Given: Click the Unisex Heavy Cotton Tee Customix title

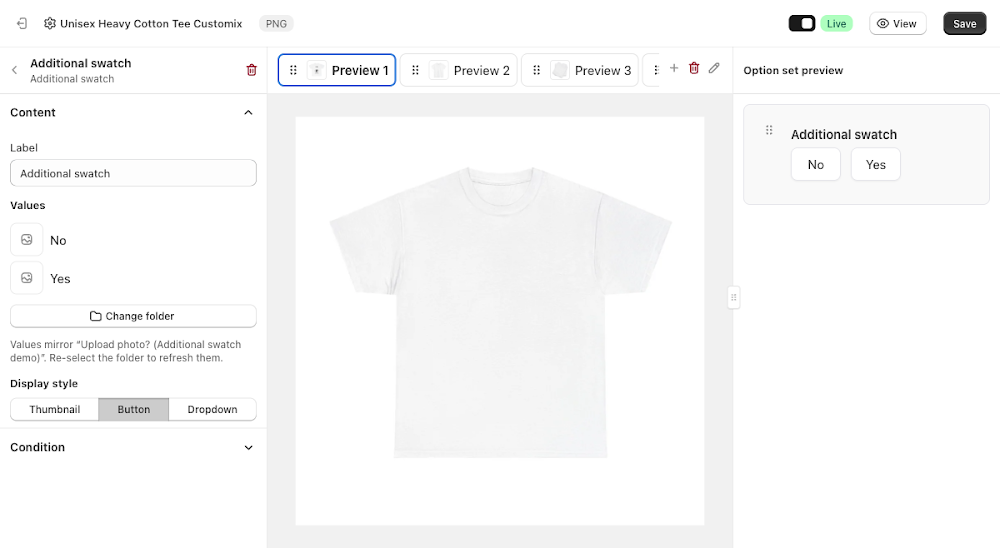Looking at the screenshot, I should point(151,24).
